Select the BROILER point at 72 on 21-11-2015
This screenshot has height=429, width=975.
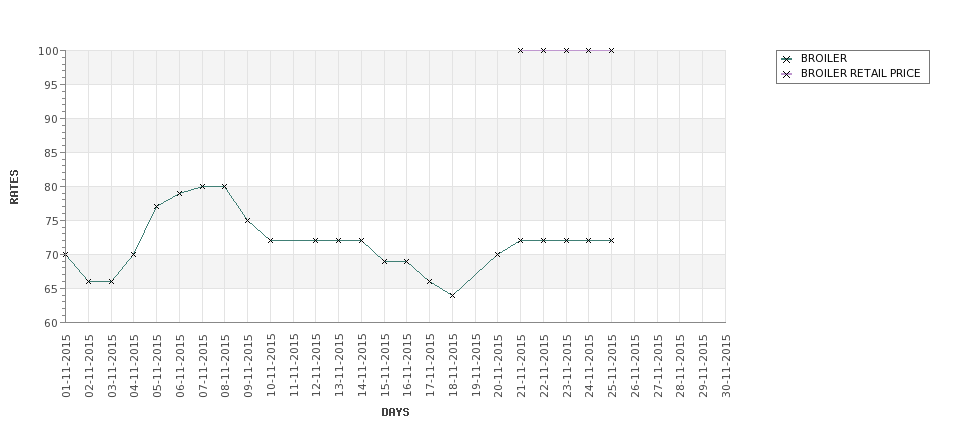click(x=520, y=241)
